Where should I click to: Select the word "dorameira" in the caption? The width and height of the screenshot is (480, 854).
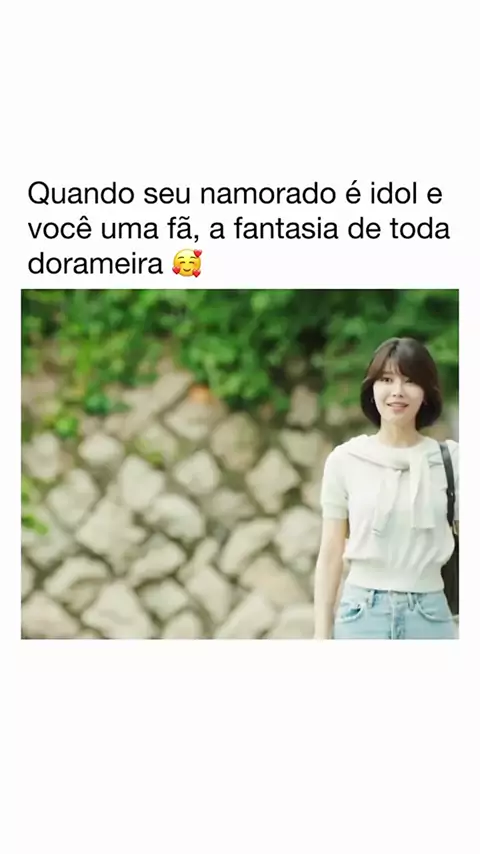(95, 264)
